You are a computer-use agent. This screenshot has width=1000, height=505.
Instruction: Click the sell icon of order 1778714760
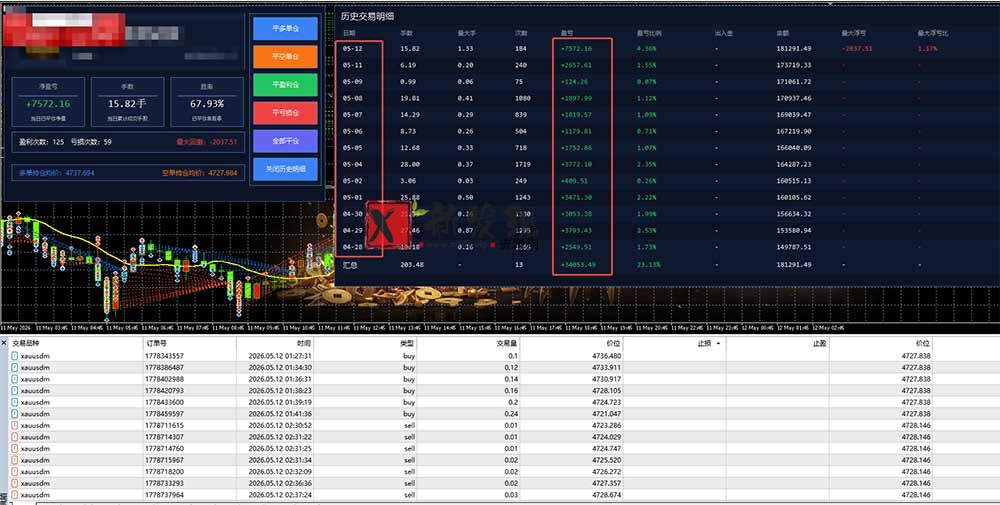pos(15,448)
